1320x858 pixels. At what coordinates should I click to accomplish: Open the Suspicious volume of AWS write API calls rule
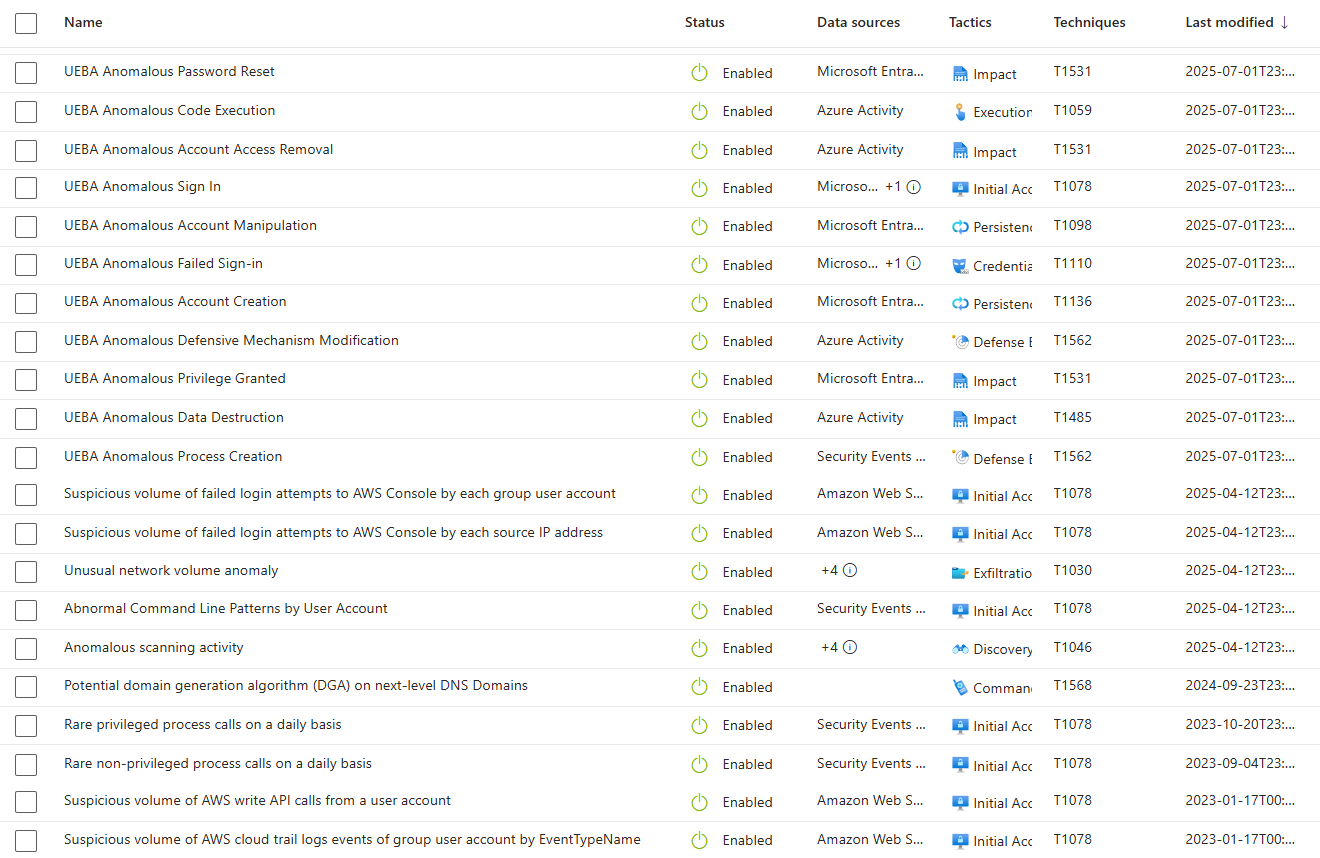coord(257,801)
